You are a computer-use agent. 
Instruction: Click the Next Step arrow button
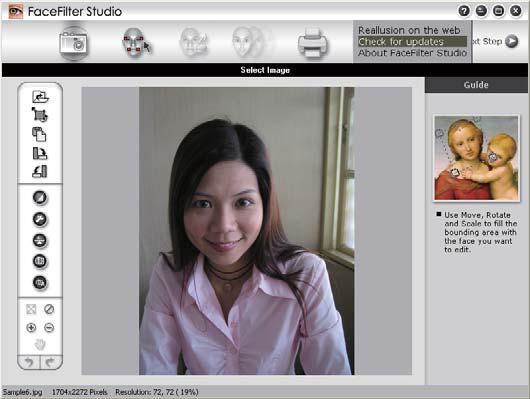tap(511, 41)
